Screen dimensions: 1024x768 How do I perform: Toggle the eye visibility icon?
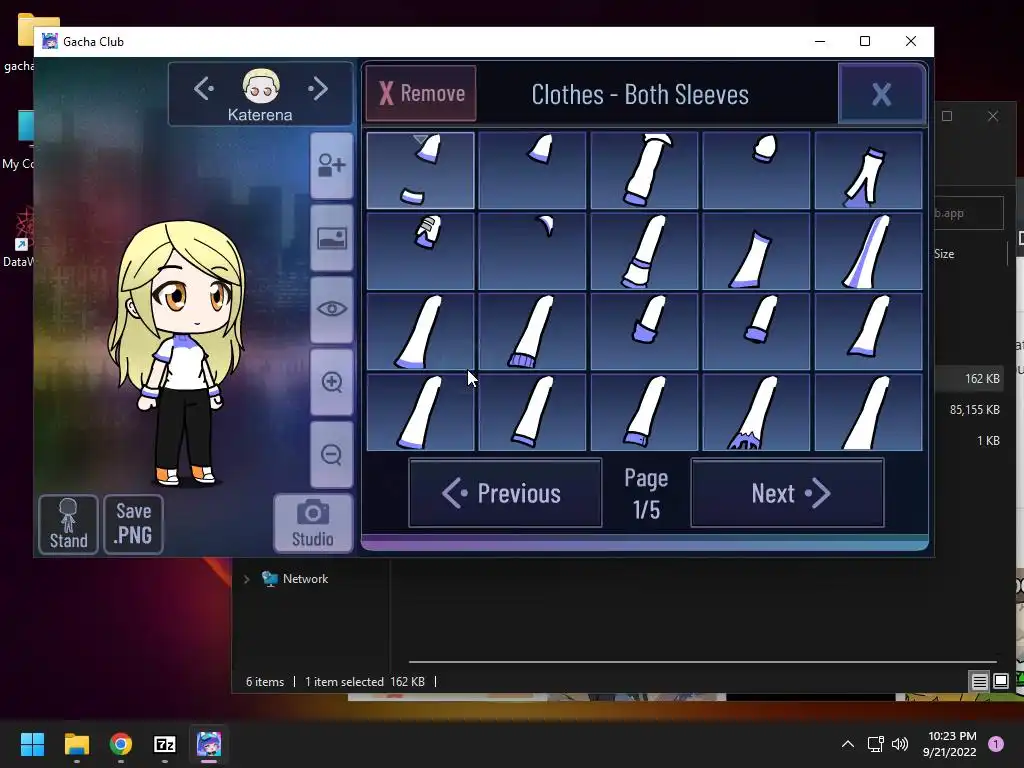[x=332, y=310]
